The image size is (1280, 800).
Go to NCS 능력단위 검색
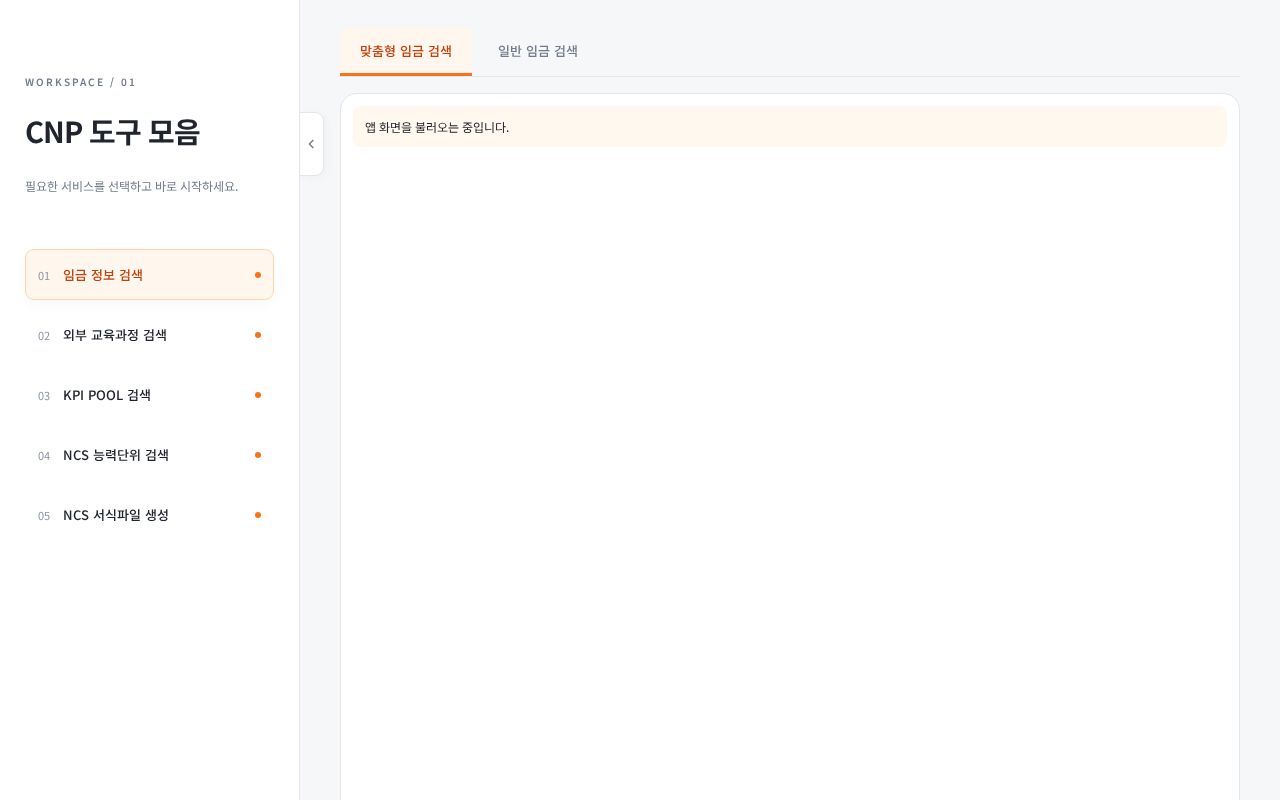[149, 455]
